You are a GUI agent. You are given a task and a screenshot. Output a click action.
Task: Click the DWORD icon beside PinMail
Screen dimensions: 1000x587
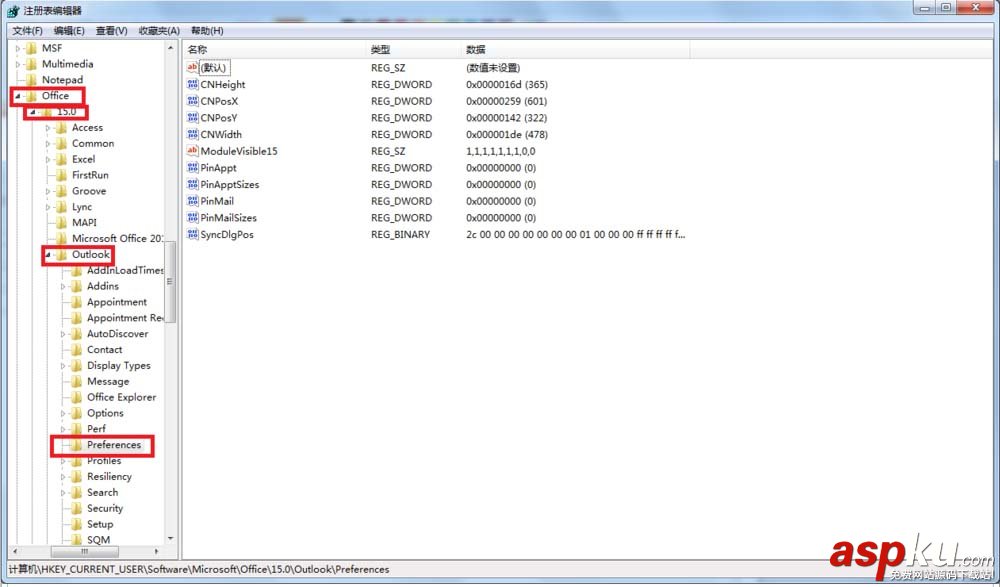192,201
